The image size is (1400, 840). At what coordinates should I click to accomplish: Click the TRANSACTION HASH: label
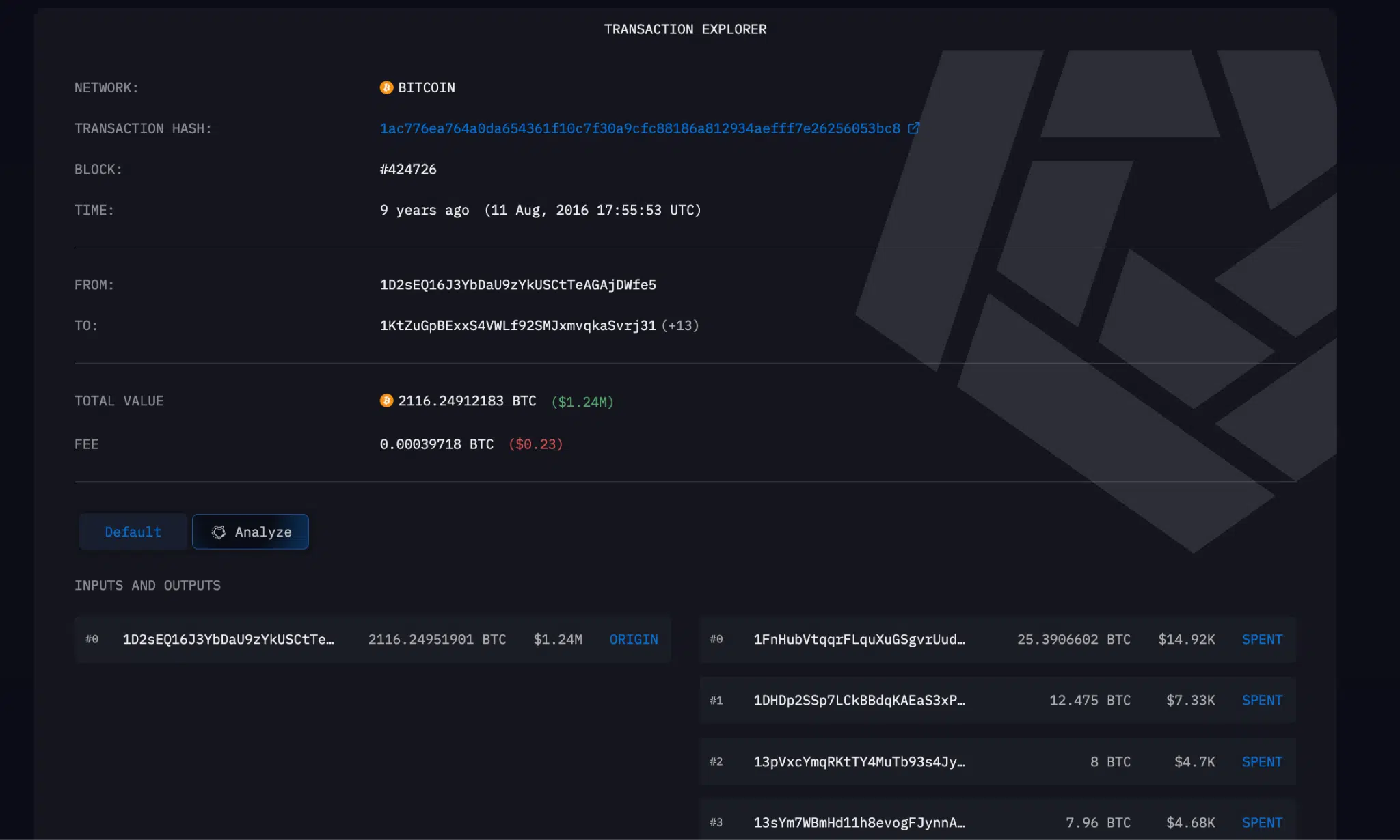click(143, 128)
